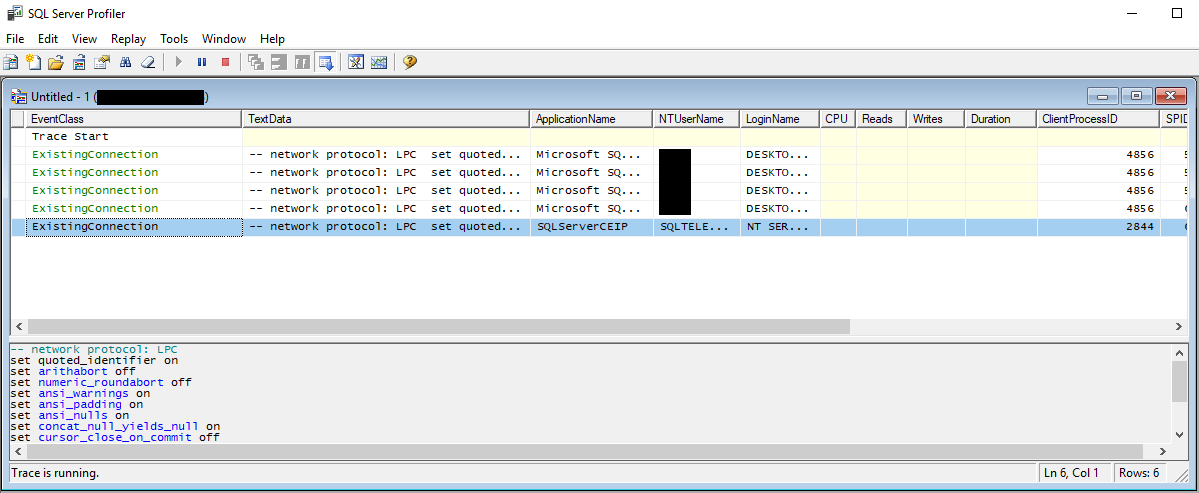Click the Start trace play icon
This screenshot has width=1199, height=493.
coord(179,62)
